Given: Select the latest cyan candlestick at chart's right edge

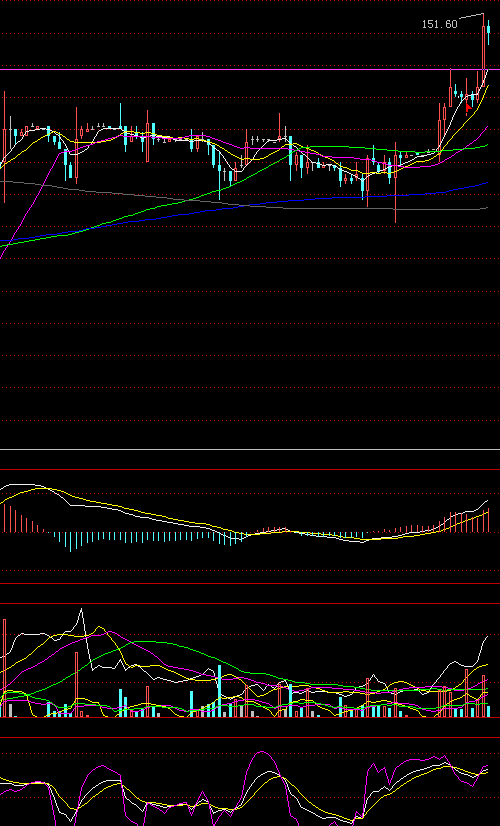Looking at the screenshot, I should coord(489,32).
